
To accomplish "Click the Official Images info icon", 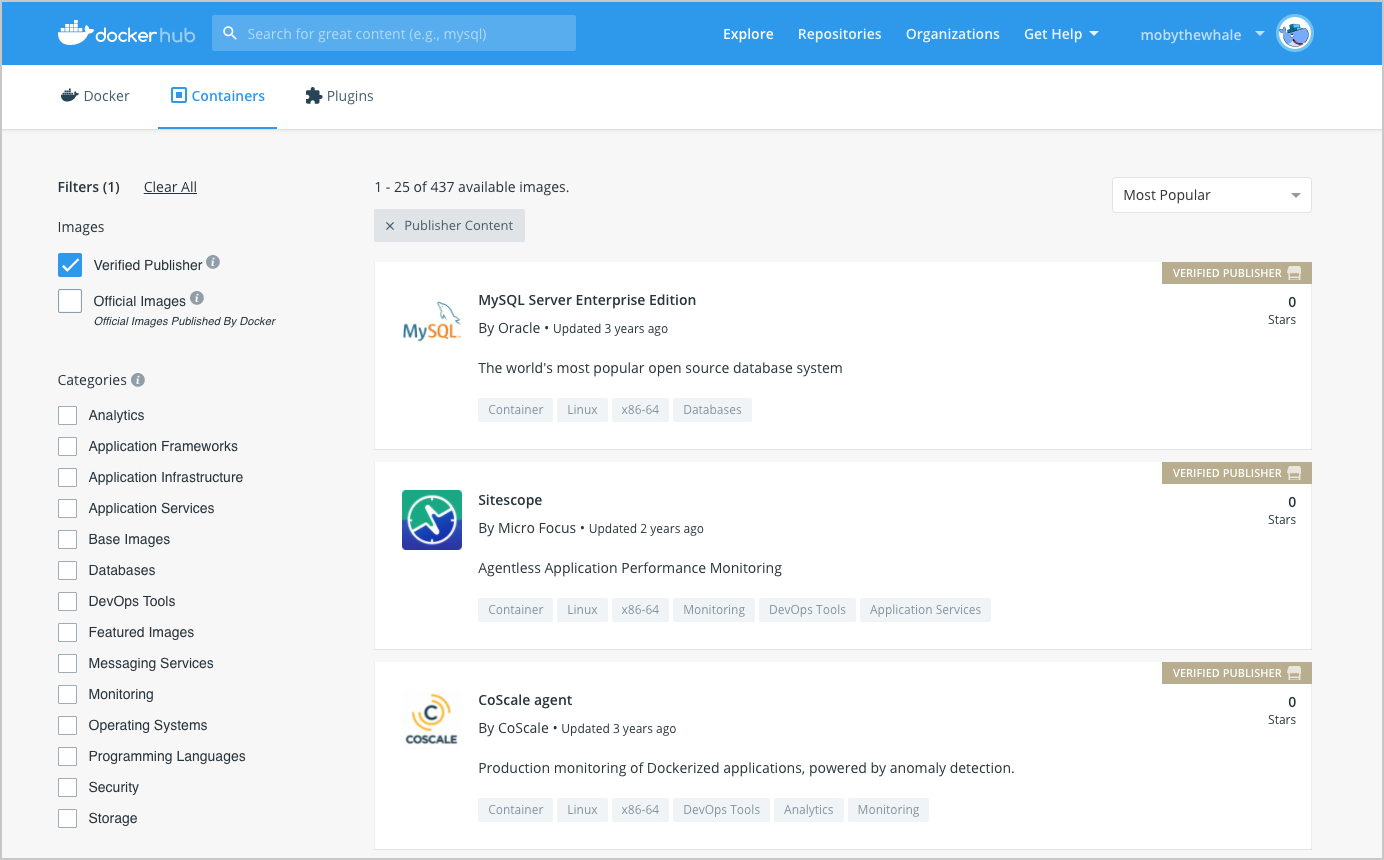I will pos(197,298).
